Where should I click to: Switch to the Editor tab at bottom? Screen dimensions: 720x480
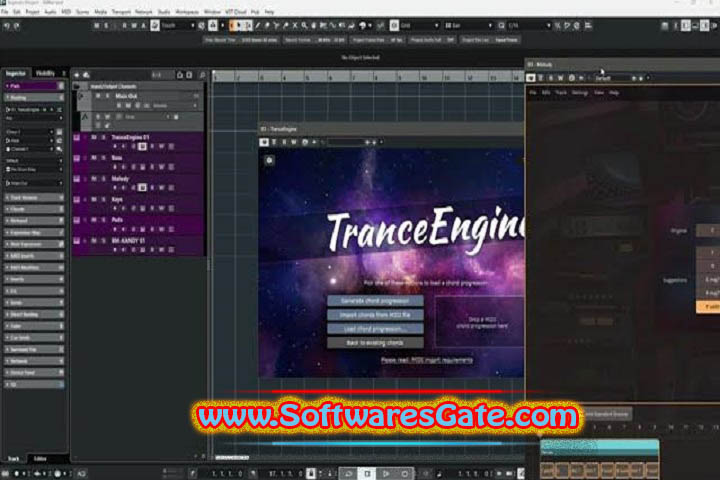[x=40, y=458]
